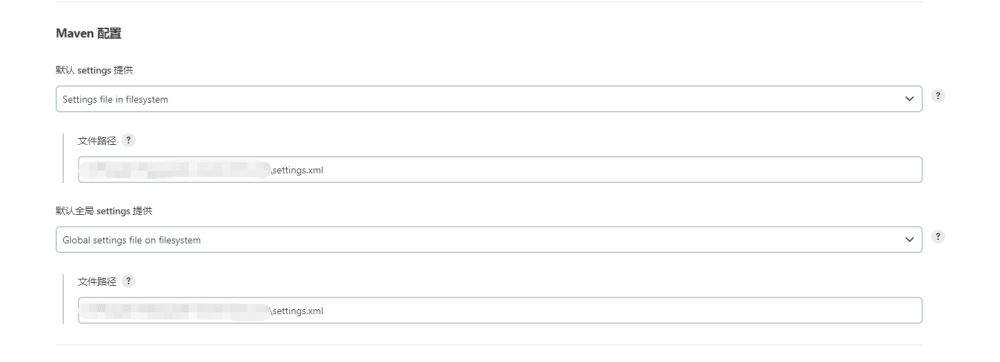Open help for global settings provider dropdown
The height and width of the screenshot is (362, 1000).
pyautogui.click(x=937, y=236)
